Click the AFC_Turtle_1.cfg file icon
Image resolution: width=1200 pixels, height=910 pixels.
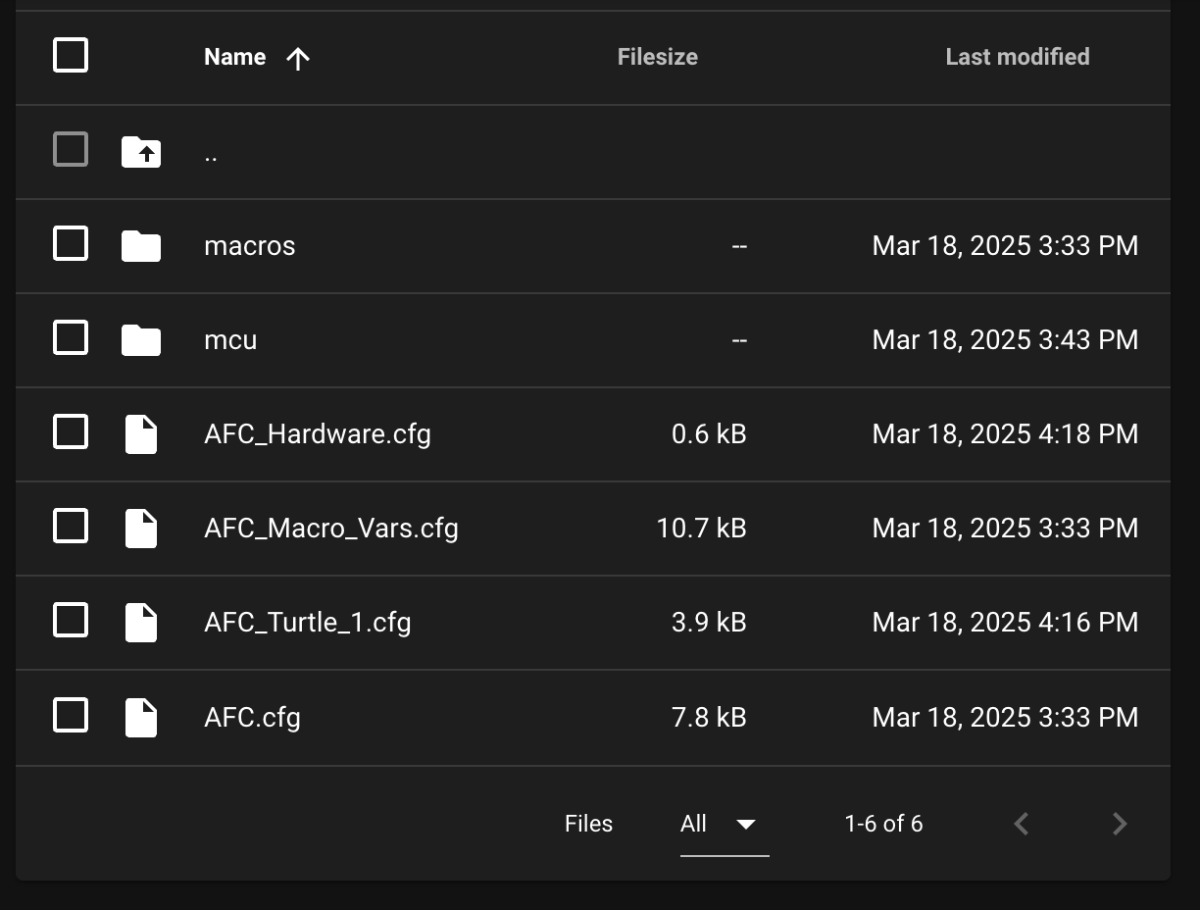tap(141, 622)
